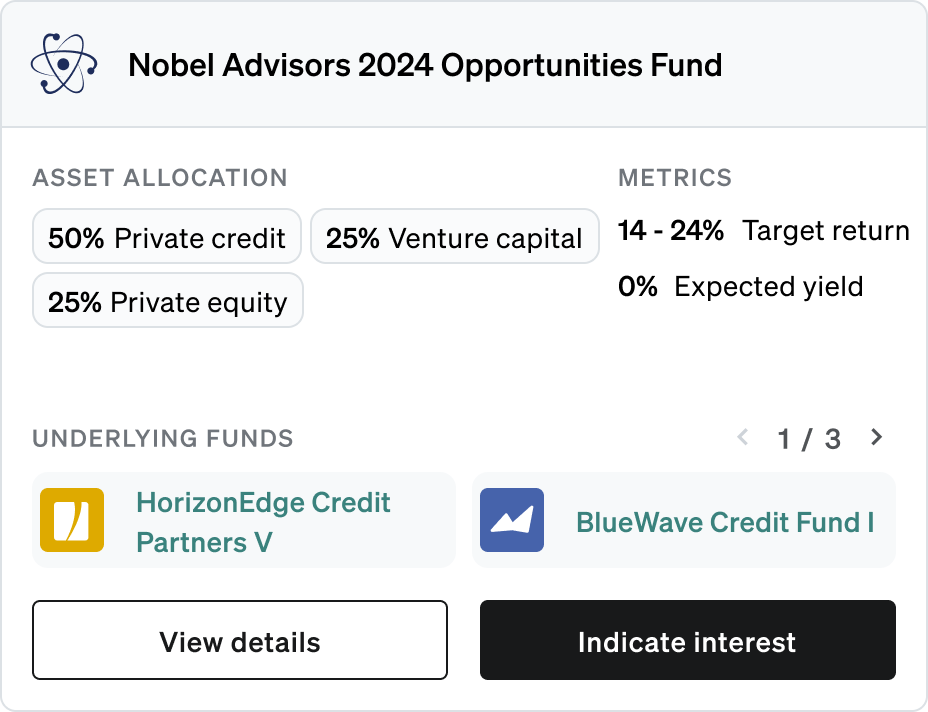The width and height of the screenshot is (928, 712).
Task: Click the Underlying Funds section heading
Action: pos(163,439)
